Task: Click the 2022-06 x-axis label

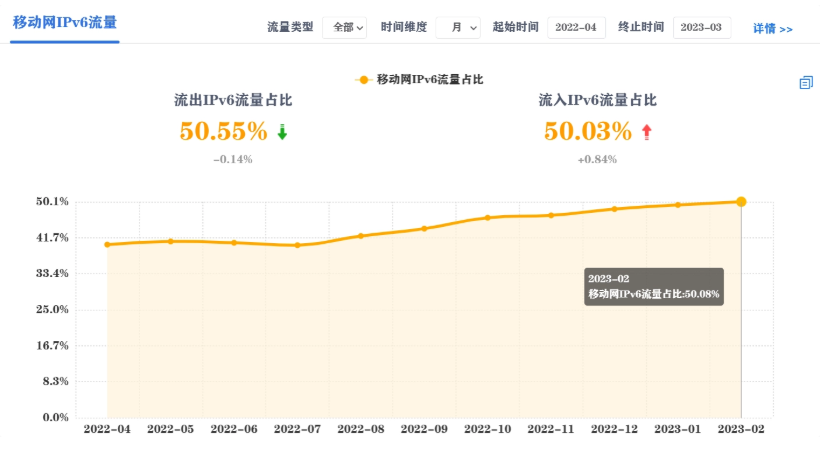Action: pos(234,429)
